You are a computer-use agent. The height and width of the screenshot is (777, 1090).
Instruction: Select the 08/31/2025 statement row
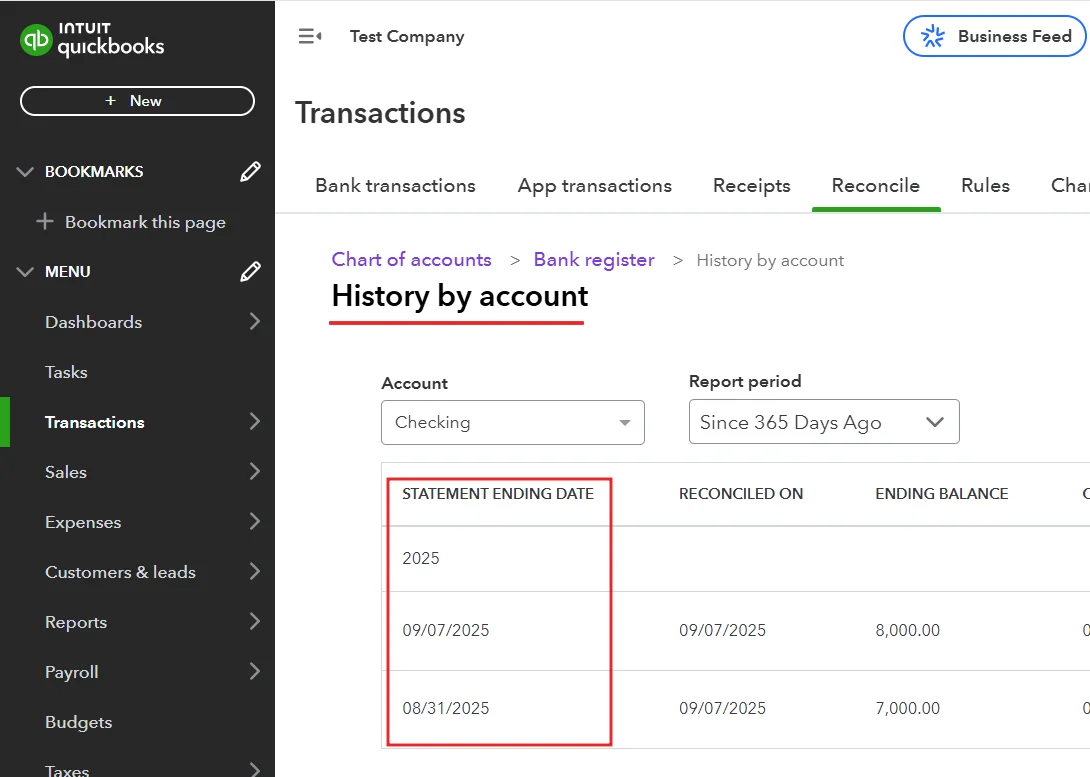click(x=446, y=708)
